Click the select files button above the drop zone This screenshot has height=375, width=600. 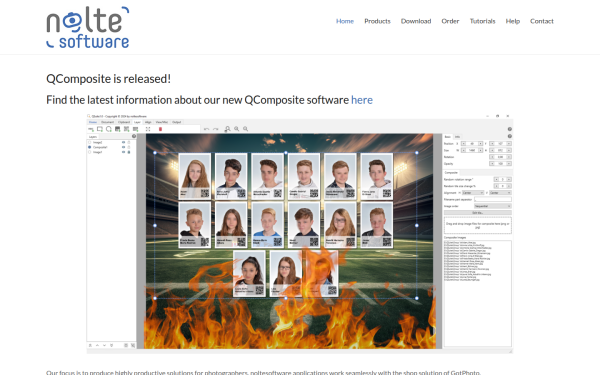pyautogui.click(x=478, y=212)
